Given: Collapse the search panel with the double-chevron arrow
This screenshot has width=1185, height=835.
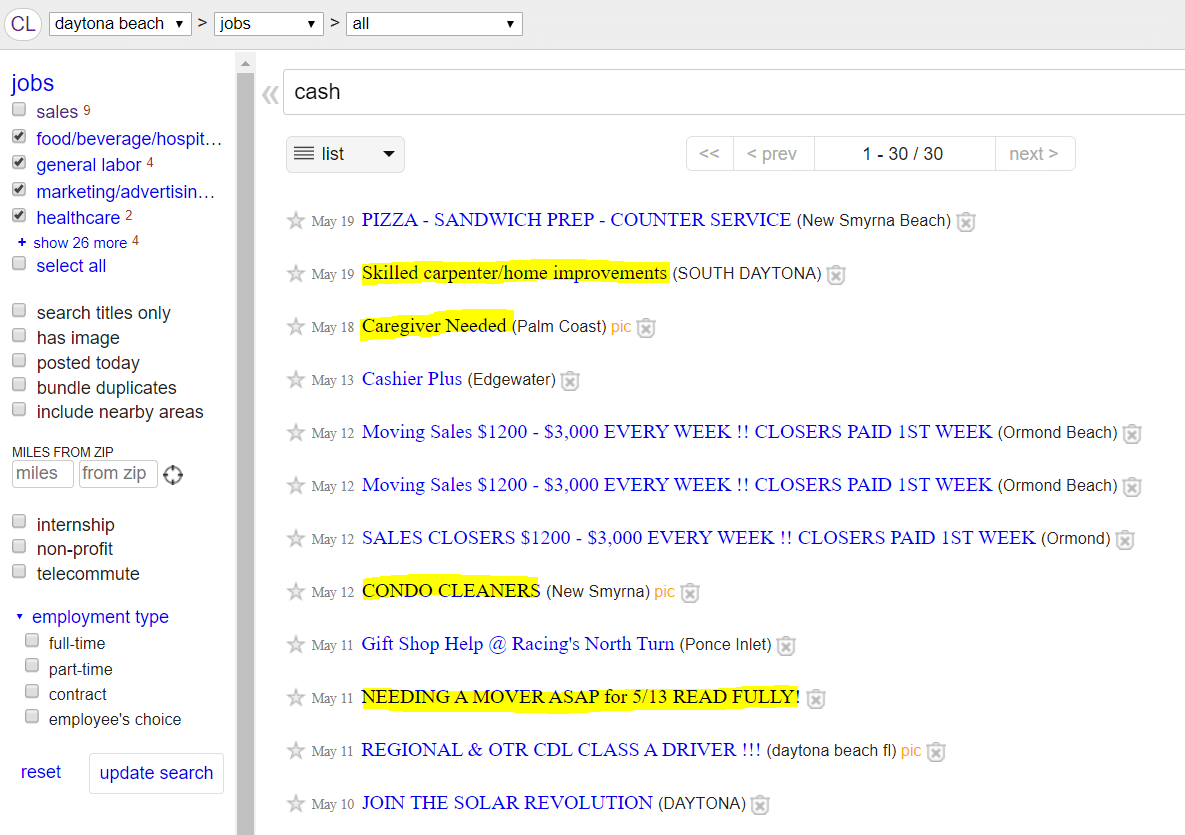Looking at the screenshot, I should pos(269,92).
